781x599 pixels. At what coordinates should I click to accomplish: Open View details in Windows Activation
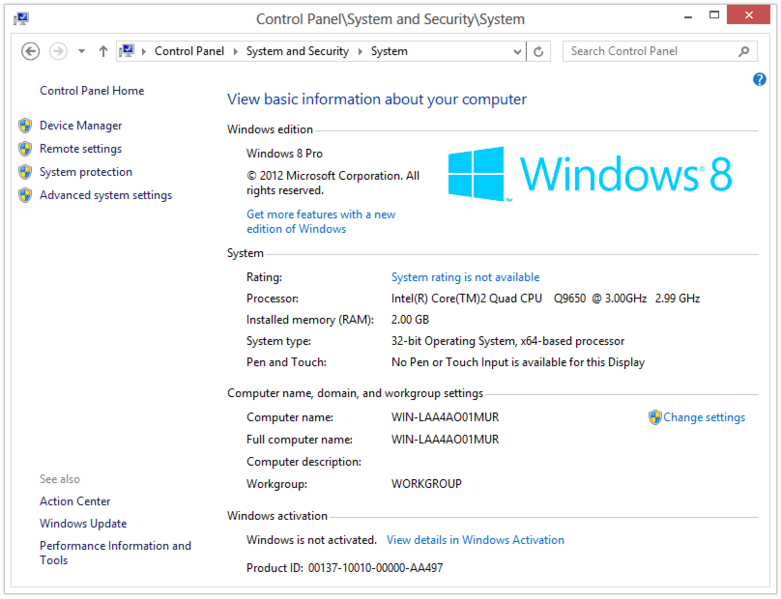click(475, 540)
